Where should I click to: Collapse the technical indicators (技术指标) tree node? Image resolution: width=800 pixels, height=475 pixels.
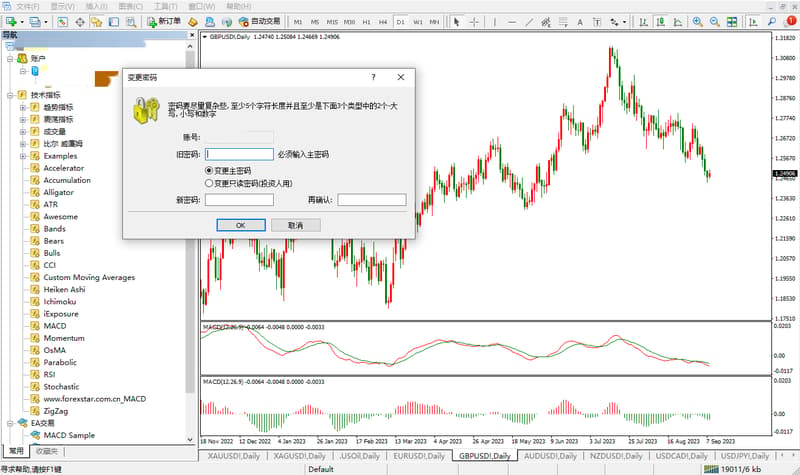(10, 95)
